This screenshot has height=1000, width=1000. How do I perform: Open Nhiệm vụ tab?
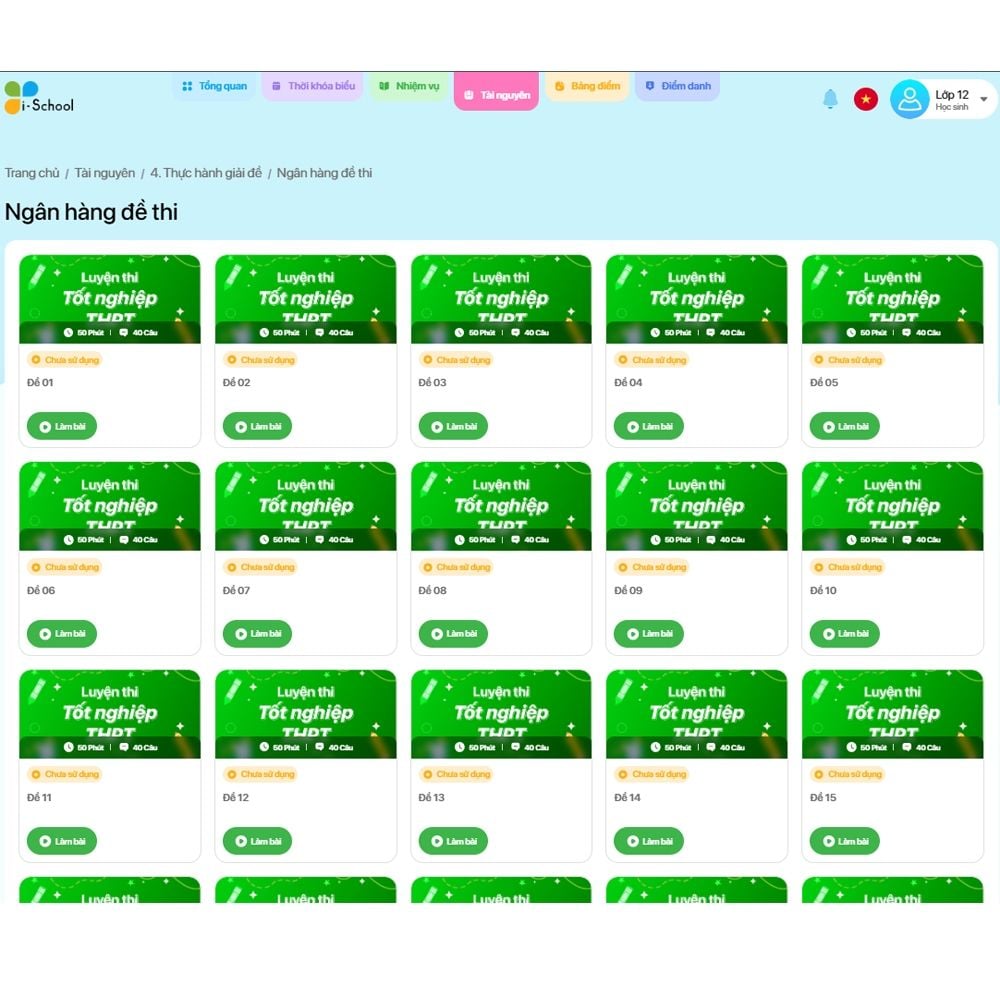[x=409, y=86]
